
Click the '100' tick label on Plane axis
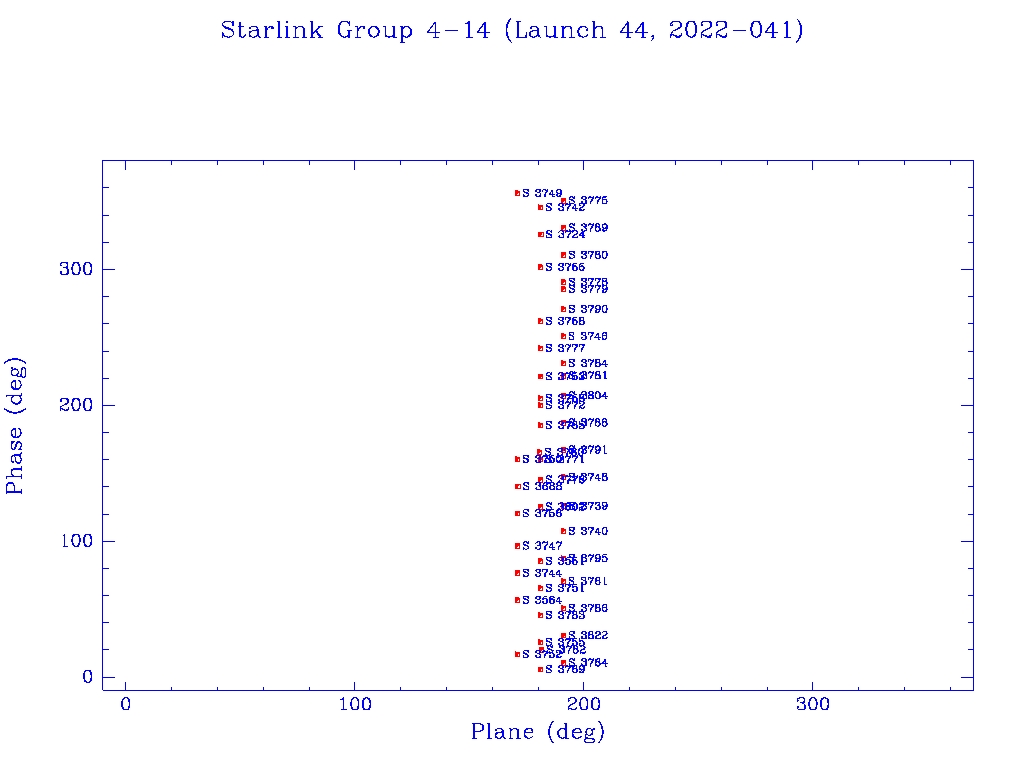point(355,704)
